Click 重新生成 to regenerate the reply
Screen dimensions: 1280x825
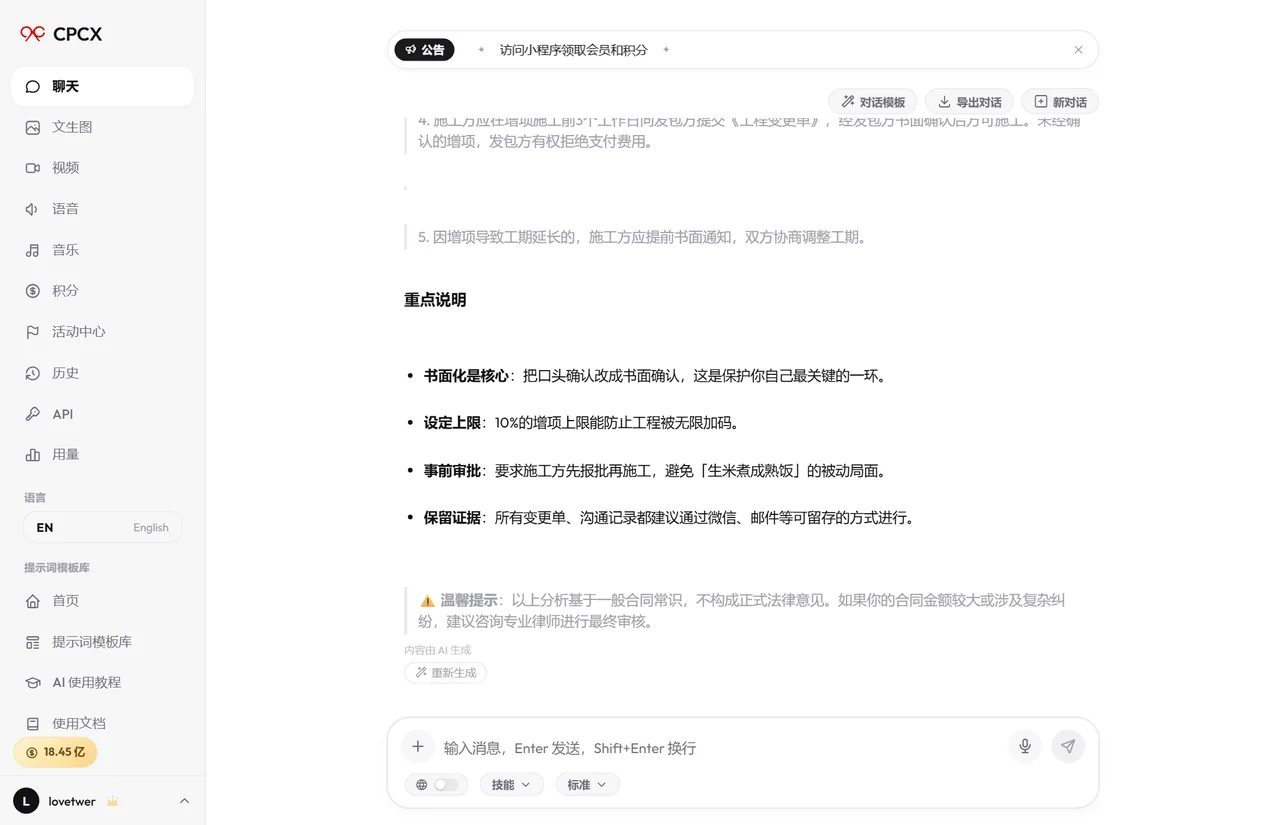point(446,673)
